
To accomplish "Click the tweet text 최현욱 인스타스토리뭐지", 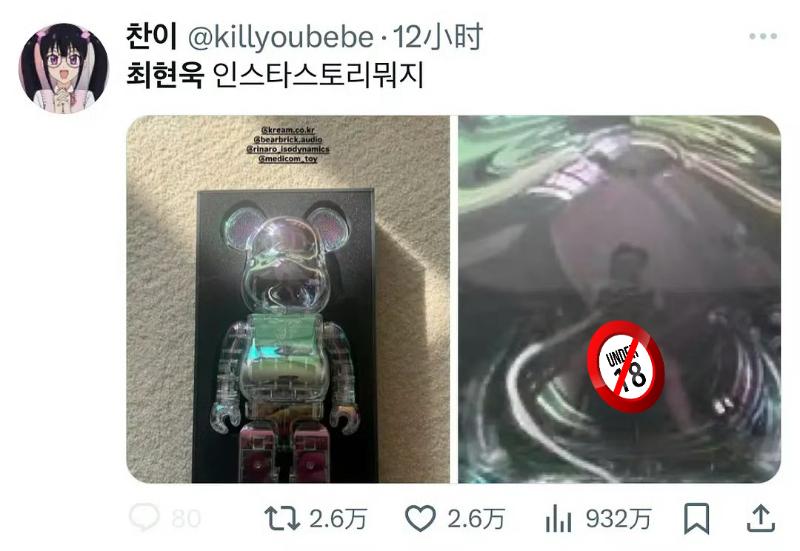I will coord(274,76).
